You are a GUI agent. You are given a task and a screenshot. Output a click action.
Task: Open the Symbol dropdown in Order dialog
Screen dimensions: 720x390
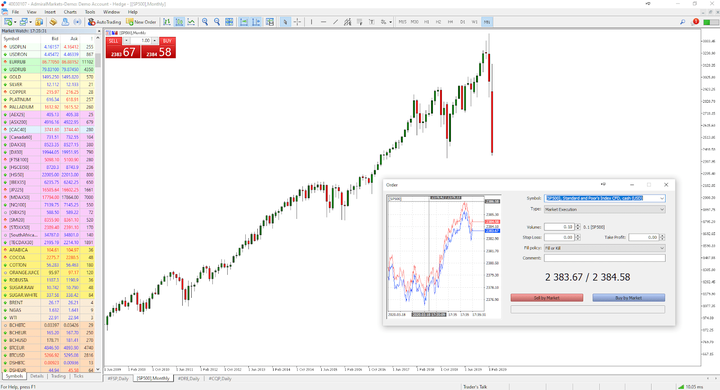pos(605,198)
